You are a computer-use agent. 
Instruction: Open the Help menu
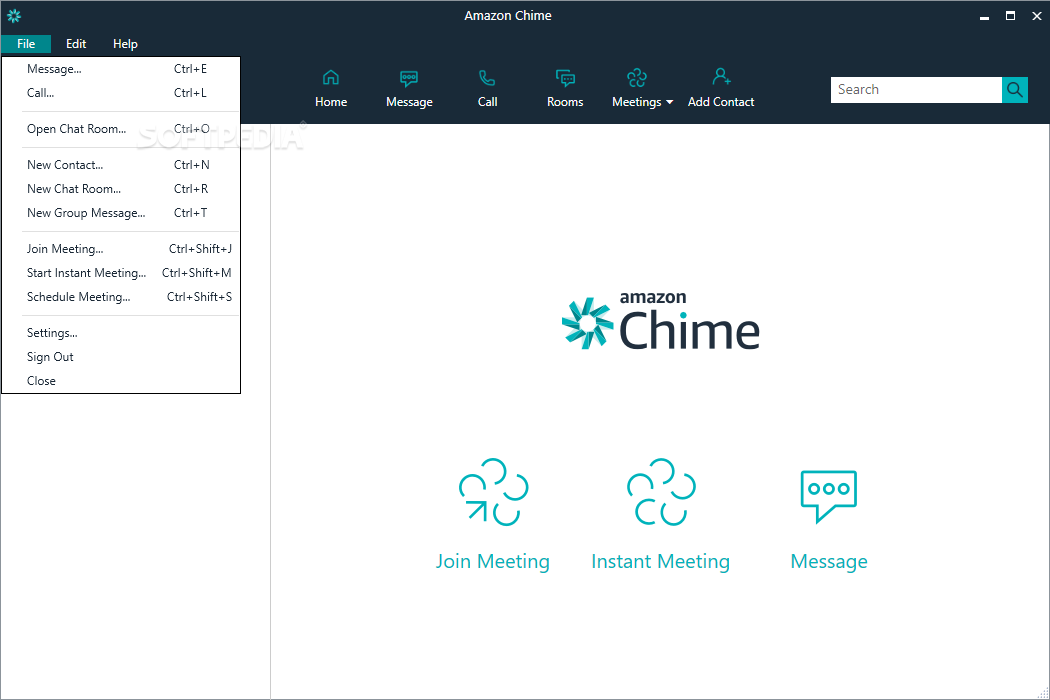pyautogui.click(x=125, y=44)
